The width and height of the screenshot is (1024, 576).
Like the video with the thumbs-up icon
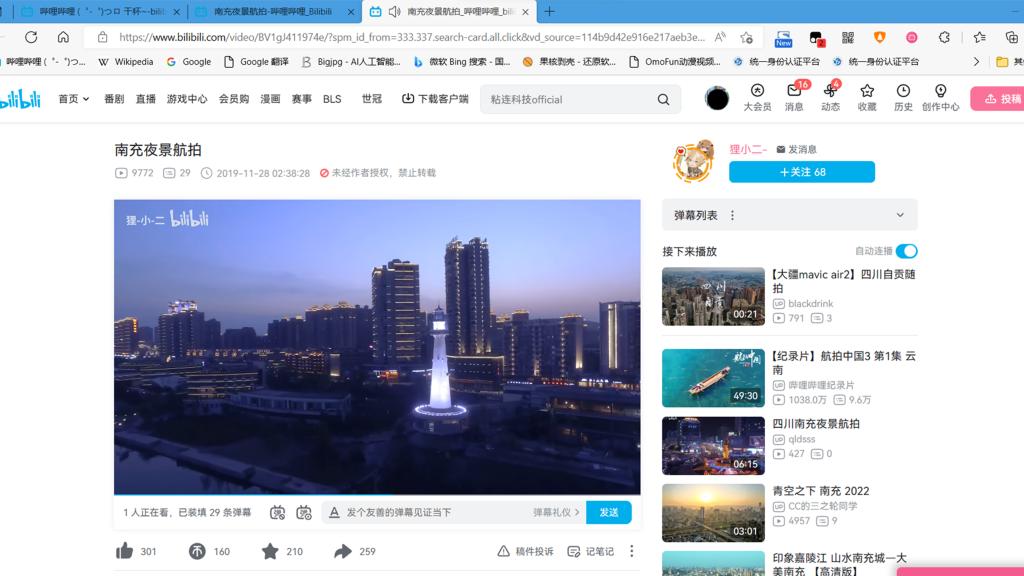(125, 551)
